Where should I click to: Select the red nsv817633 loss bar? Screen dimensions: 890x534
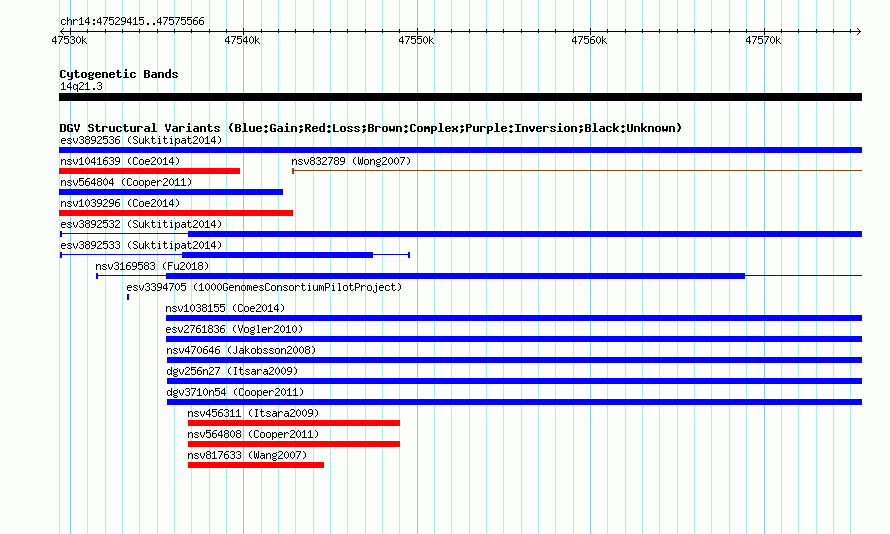(256, 465)
